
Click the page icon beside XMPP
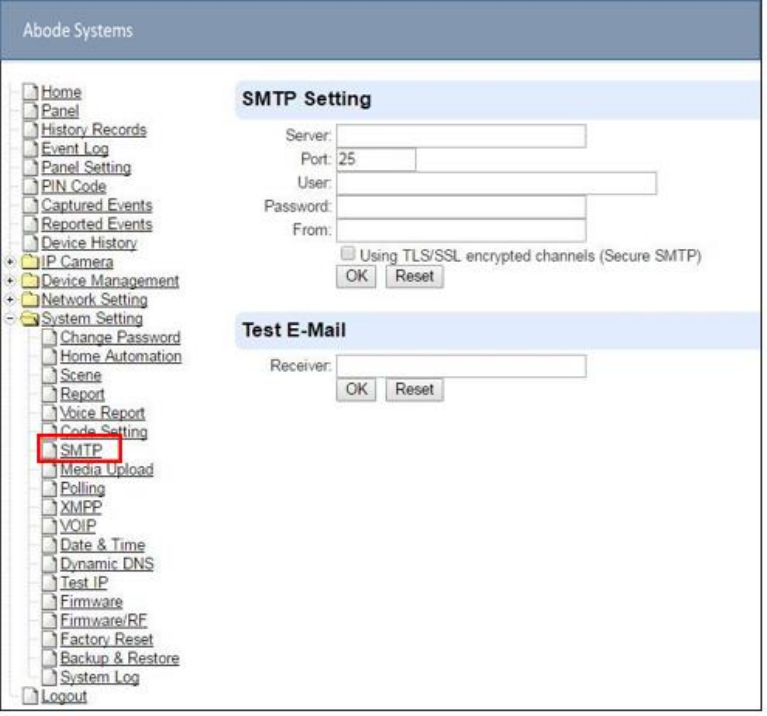(x=49, y=507)
